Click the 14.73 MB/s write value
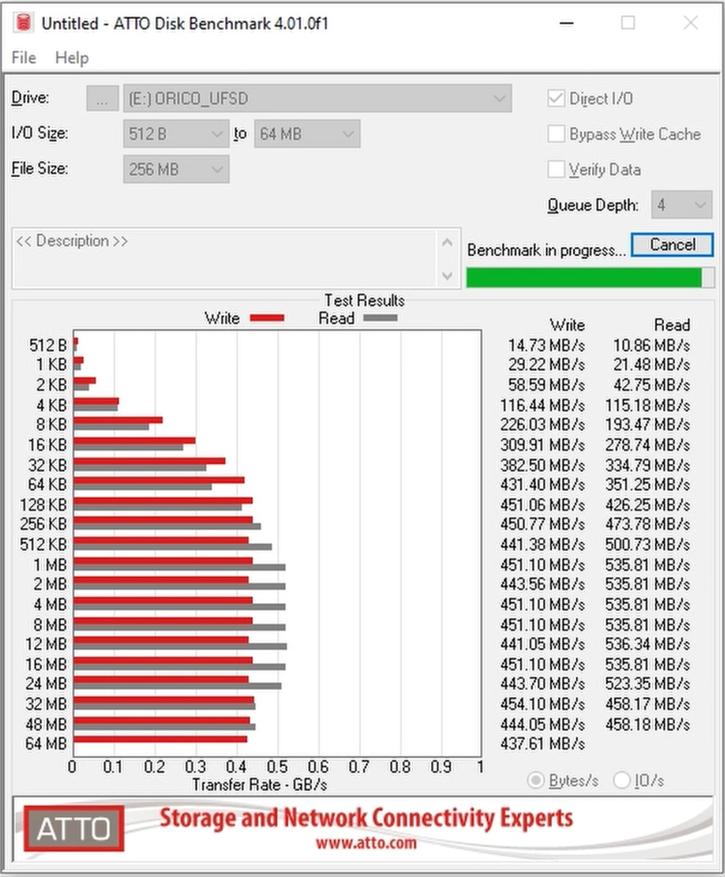 click(x=546, y=345)
